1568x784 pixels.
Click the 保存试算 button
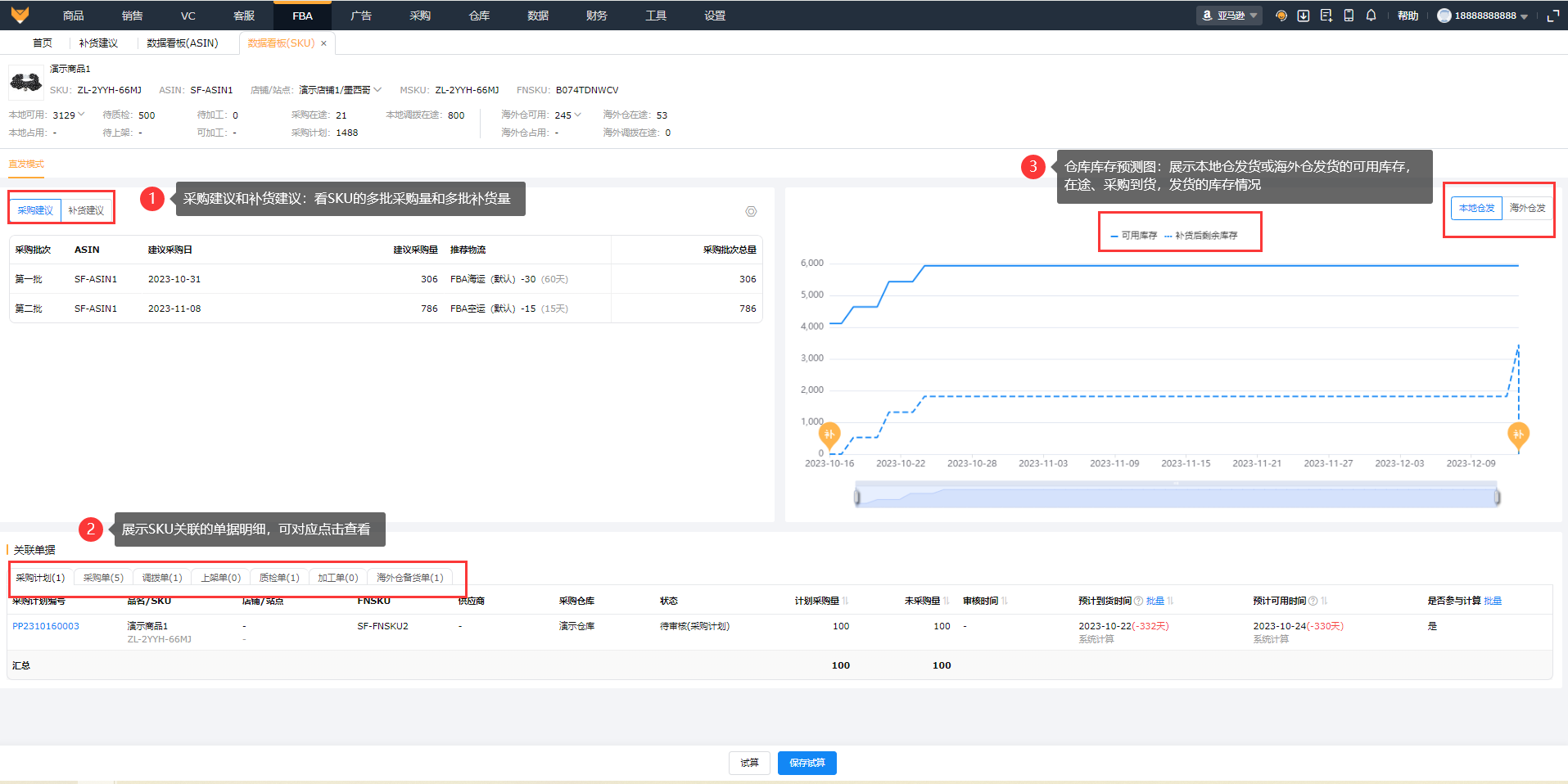point(807,763)
